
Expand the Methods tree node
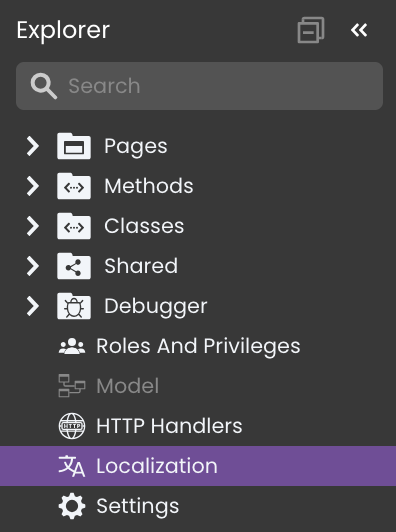pos(33,186)
